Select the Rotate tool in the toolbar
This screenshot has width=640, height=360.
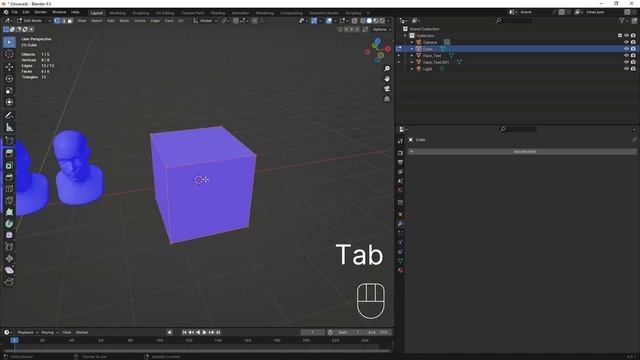point(9,78)
